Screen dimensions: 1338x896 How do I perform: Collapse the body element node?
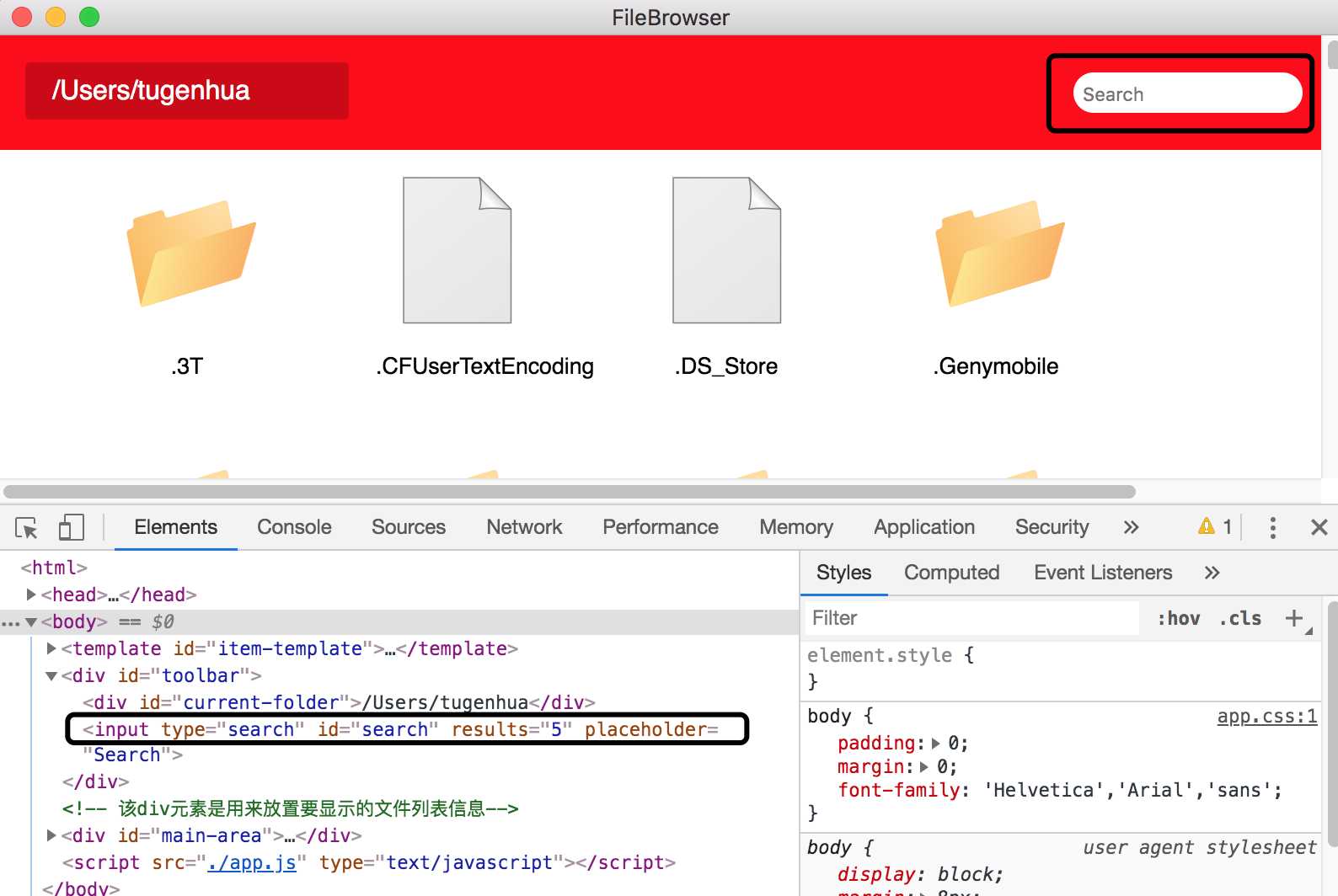pyautogui.click(x=31, y=622)
